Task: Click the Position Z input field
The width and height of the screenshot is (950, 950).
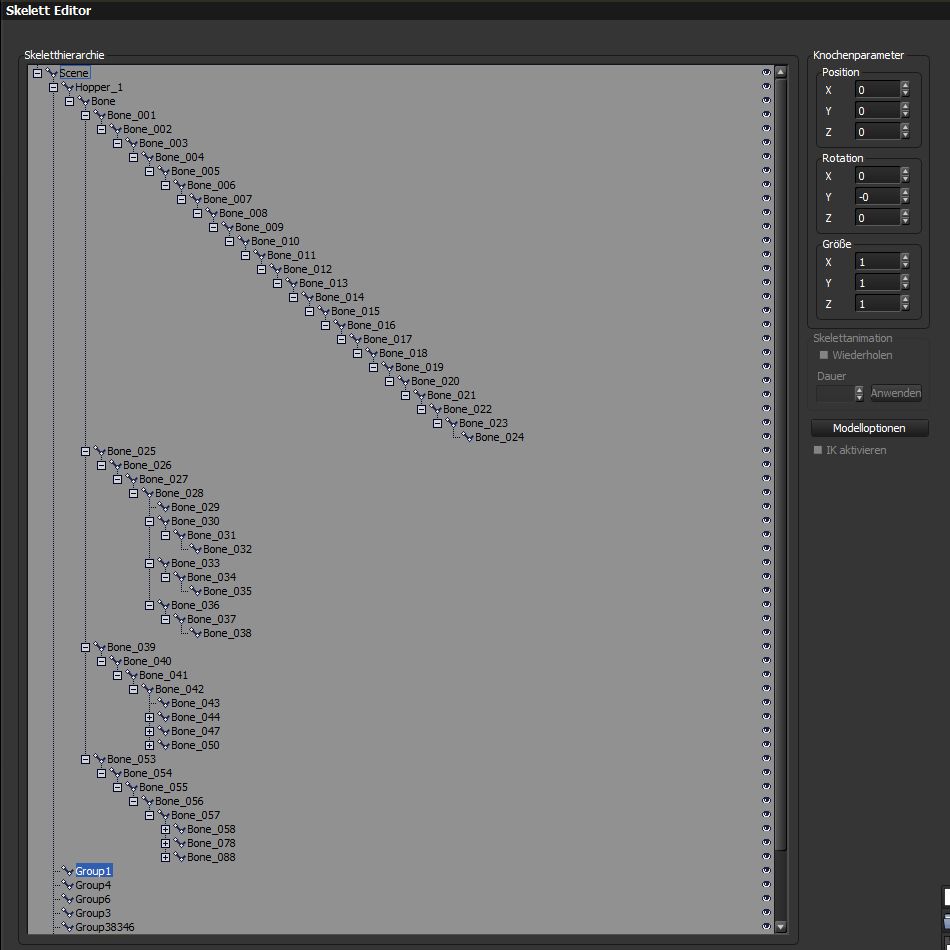Action: [x=877, y=132]
